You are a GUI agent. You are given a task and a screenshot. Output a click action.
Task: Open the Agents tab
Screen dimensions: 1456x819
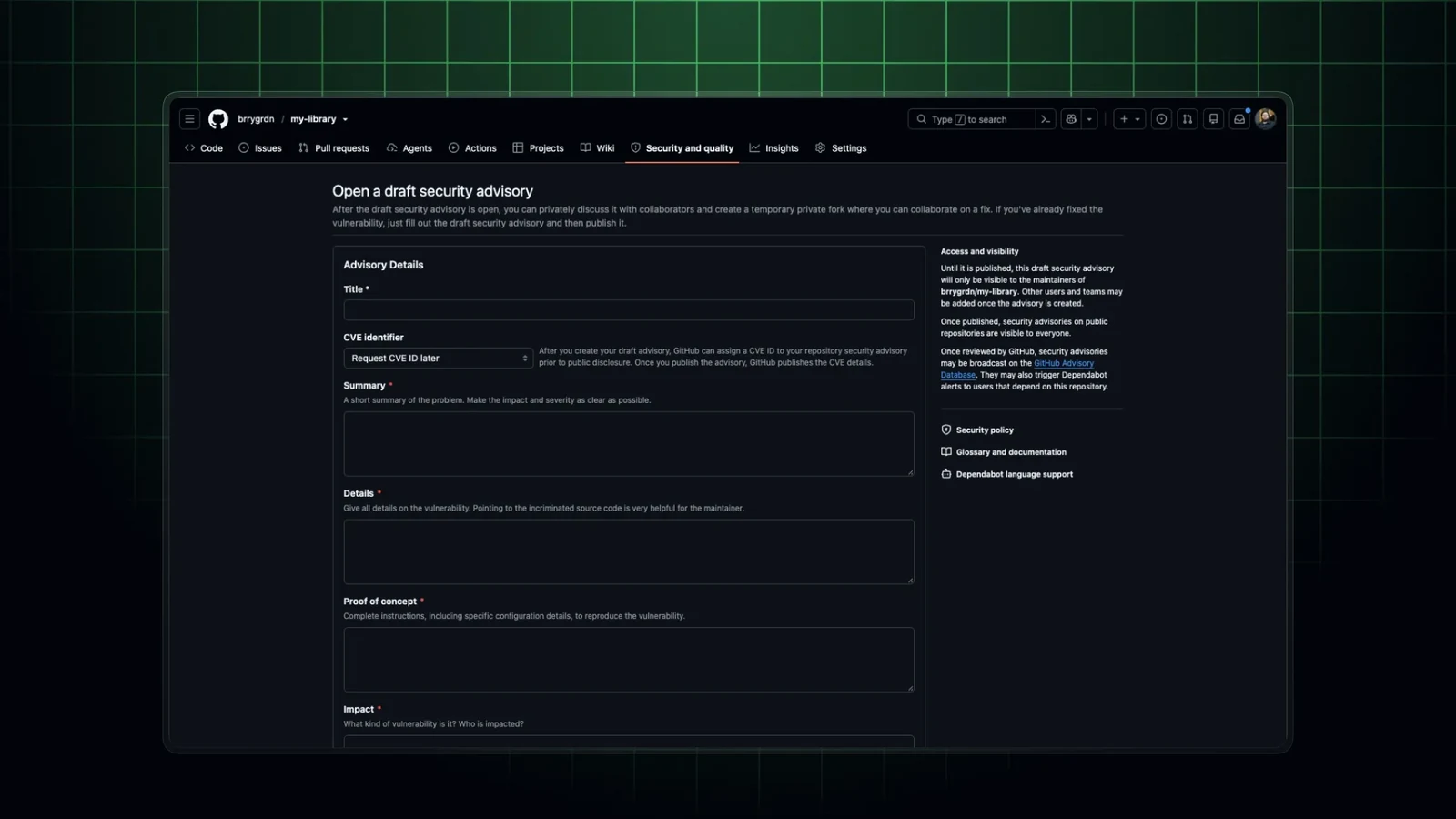[x=409, y=148]
